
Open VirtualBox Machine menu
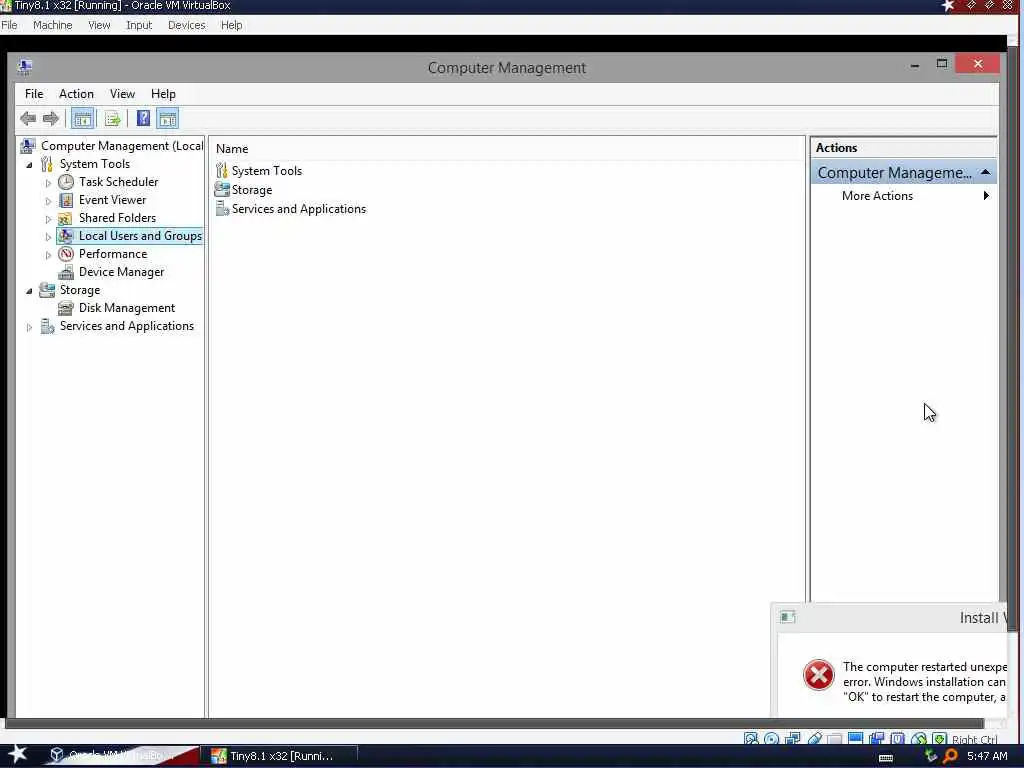pos(53,25)
